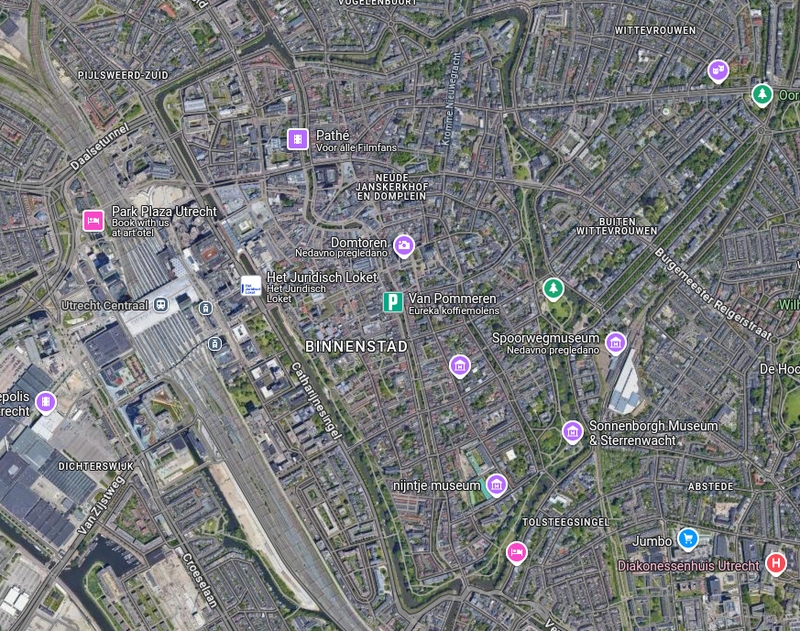Select the Het Juridisch Loket logo marker
This screenshot has height=631, width=800.
coord(251,286)
